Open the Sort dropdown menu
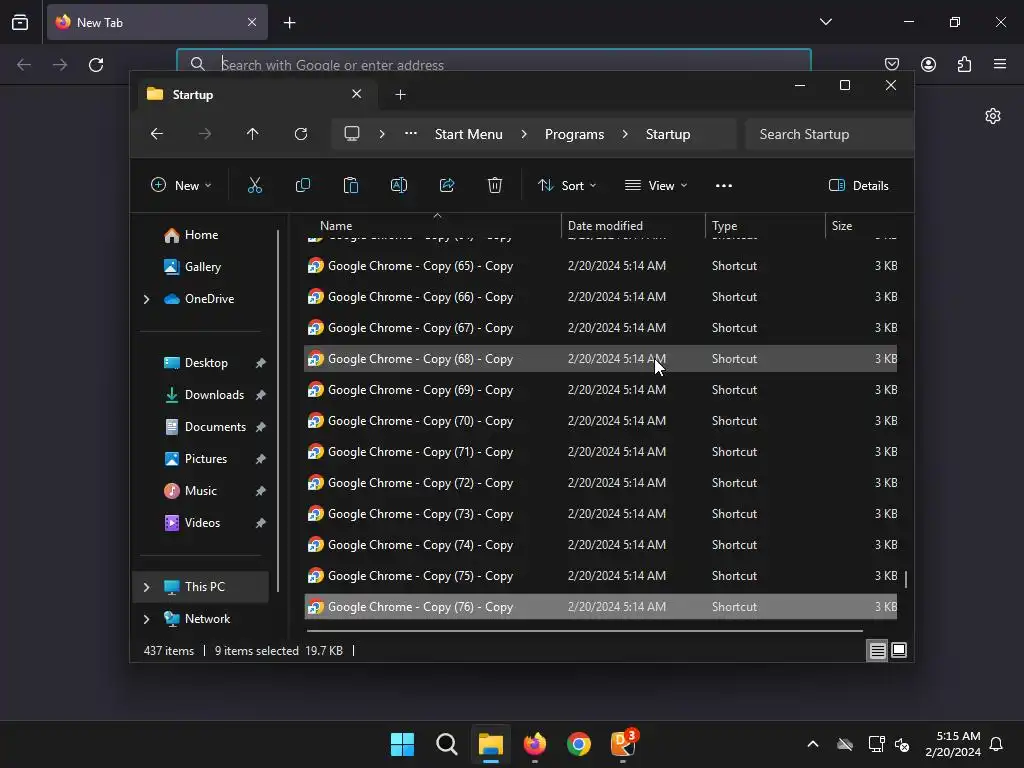The height and width of the screenshot is (768, 1024). (x=567, y=185)
